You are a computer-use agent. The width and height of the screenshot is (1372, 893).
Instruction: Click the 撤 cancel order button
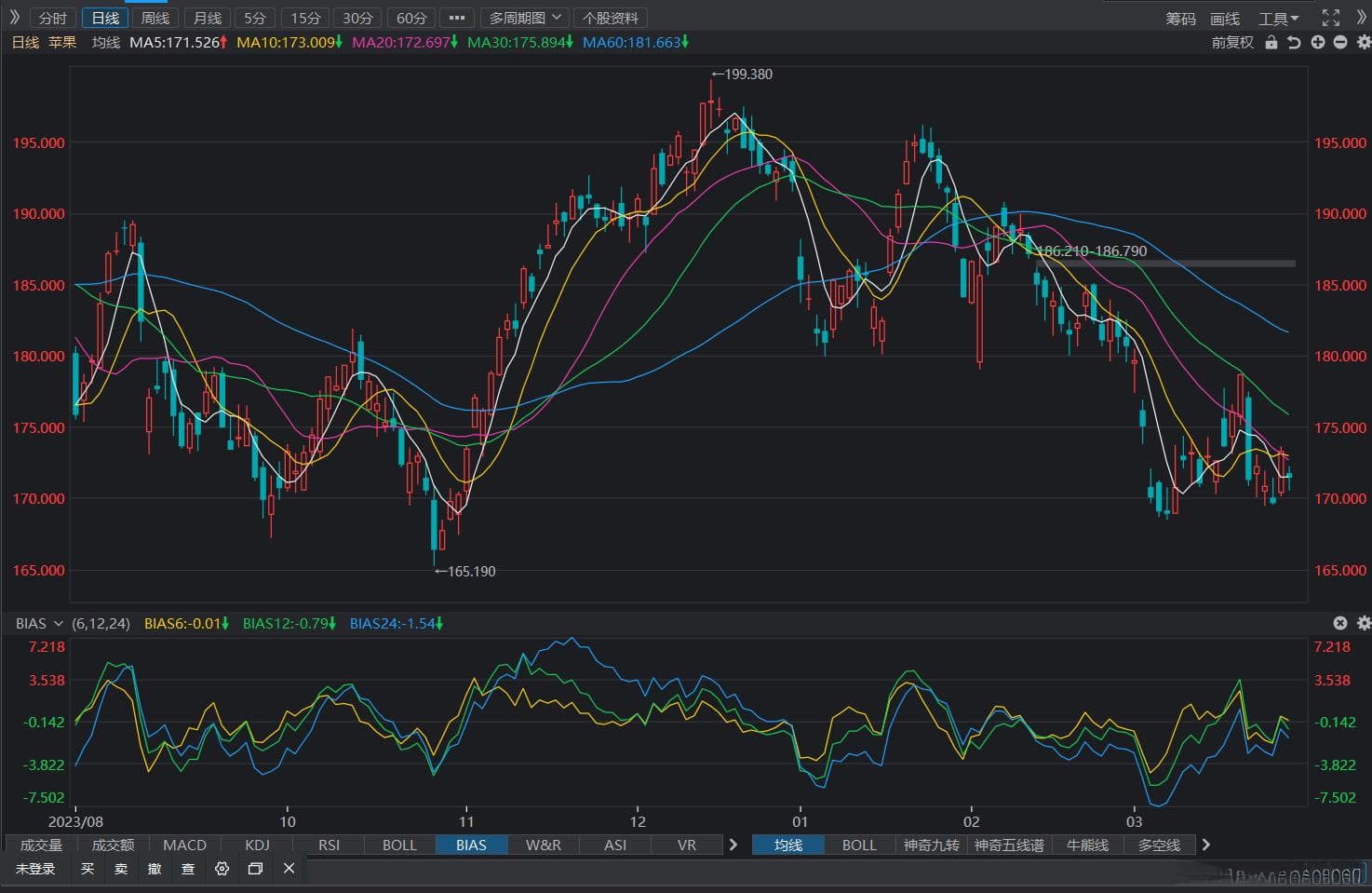(155, 868)
